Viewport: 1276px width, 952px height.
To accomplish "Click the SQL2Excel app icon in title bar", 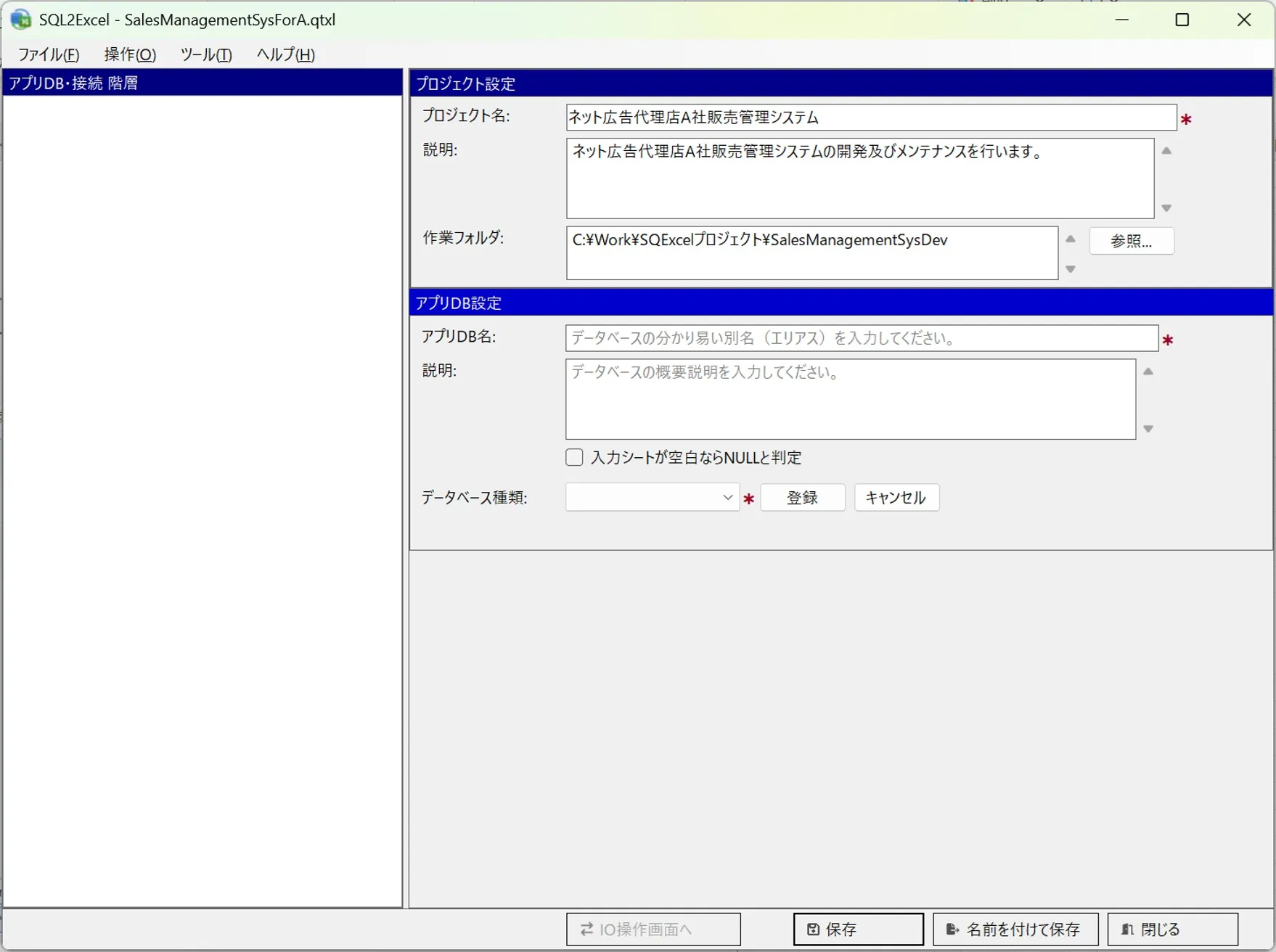I will [20, 20].
